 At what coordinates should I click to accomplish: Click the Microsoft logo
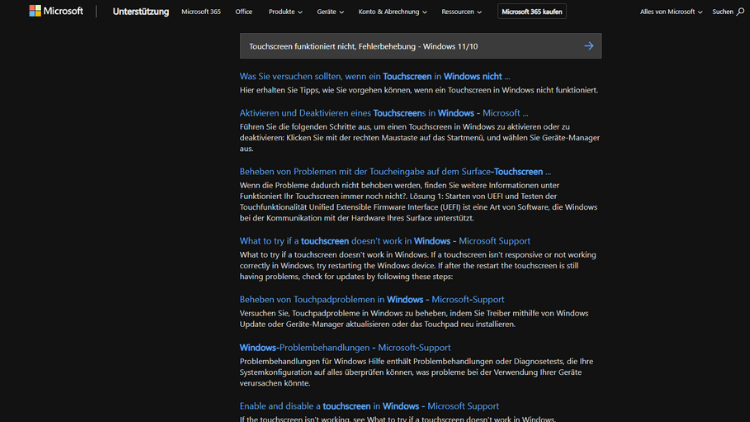coord(56,11)
